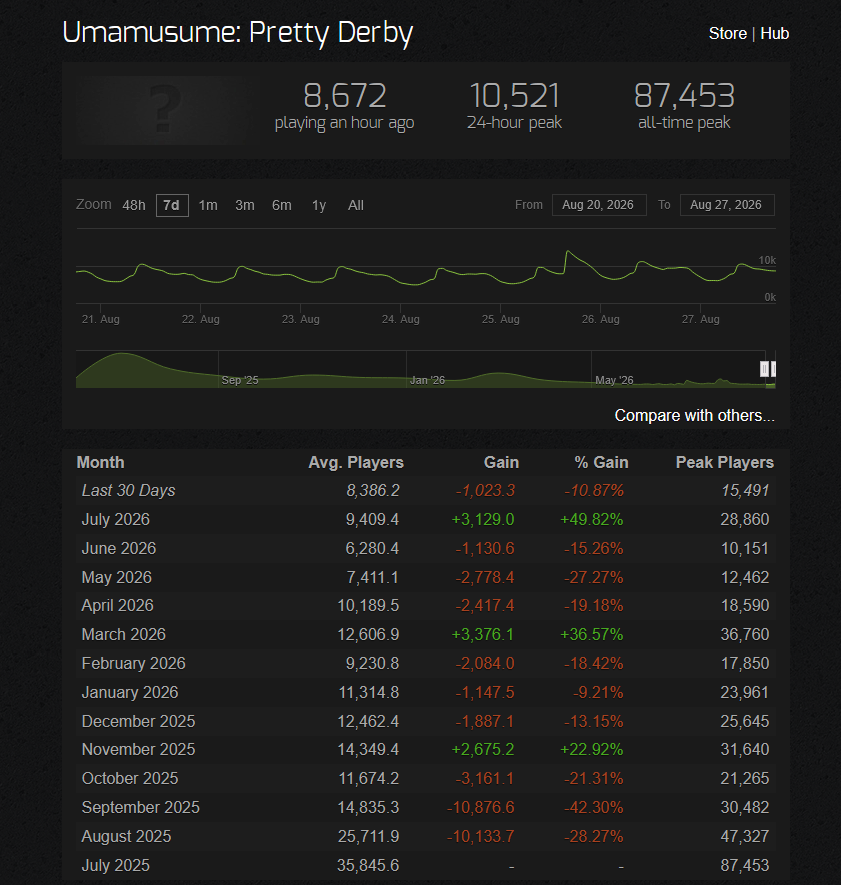
Task: Set chart zoom to 48h
Action: 134,205
